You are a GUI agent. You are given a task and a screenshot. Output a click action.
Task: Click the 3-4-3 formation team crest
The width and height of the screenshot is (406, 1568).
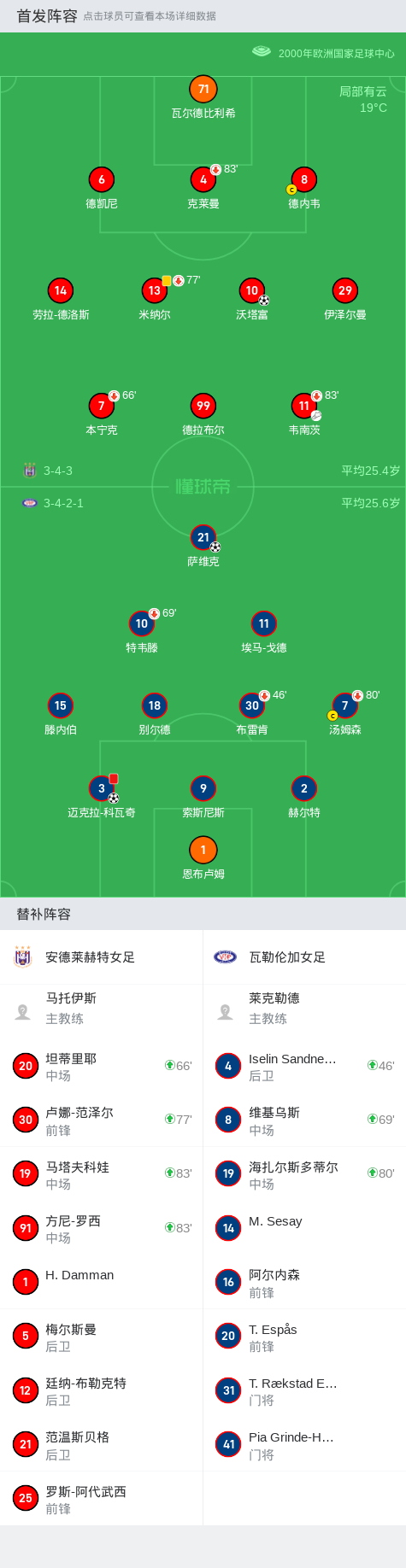30,471
